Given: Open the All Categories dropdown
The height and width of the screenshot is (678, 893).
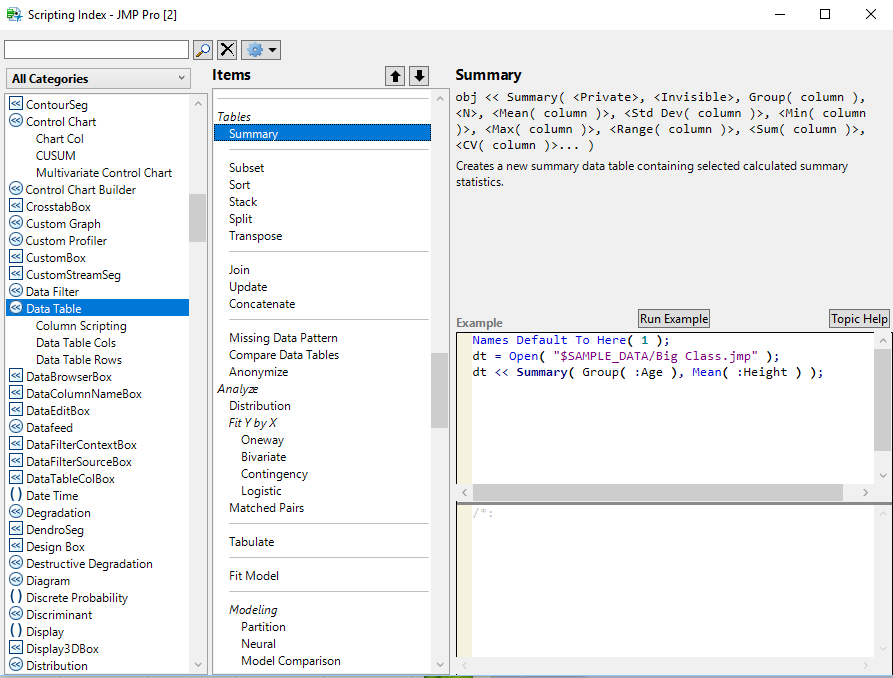Looking at the screenshot, I should point(97,77).
